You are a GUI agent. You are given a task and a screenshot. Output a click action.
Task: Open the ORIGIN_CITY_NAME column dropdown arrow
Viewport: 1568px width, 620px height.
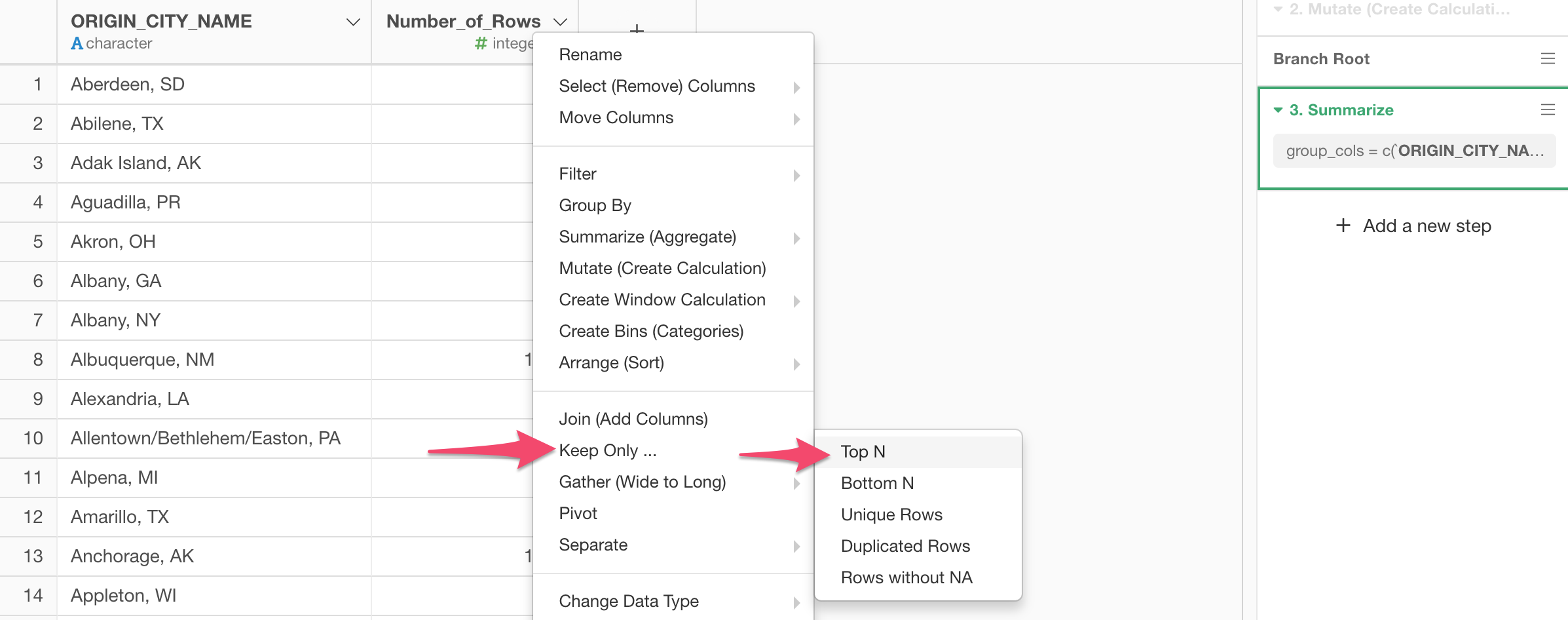pyautogui.click(x=353, y=22)
